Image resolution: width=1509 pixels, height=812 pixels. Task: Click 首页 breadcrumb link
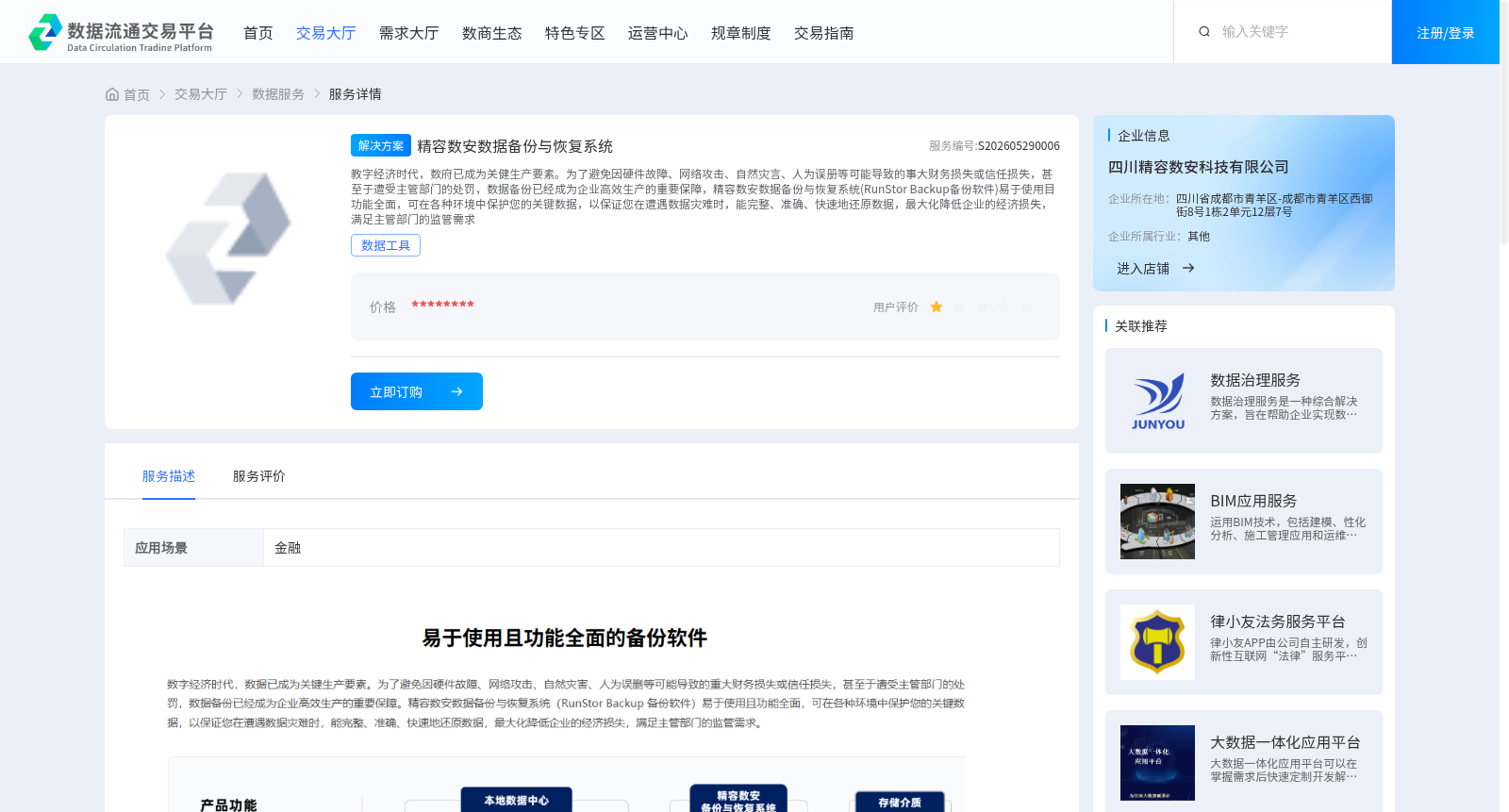coord(137,94)
